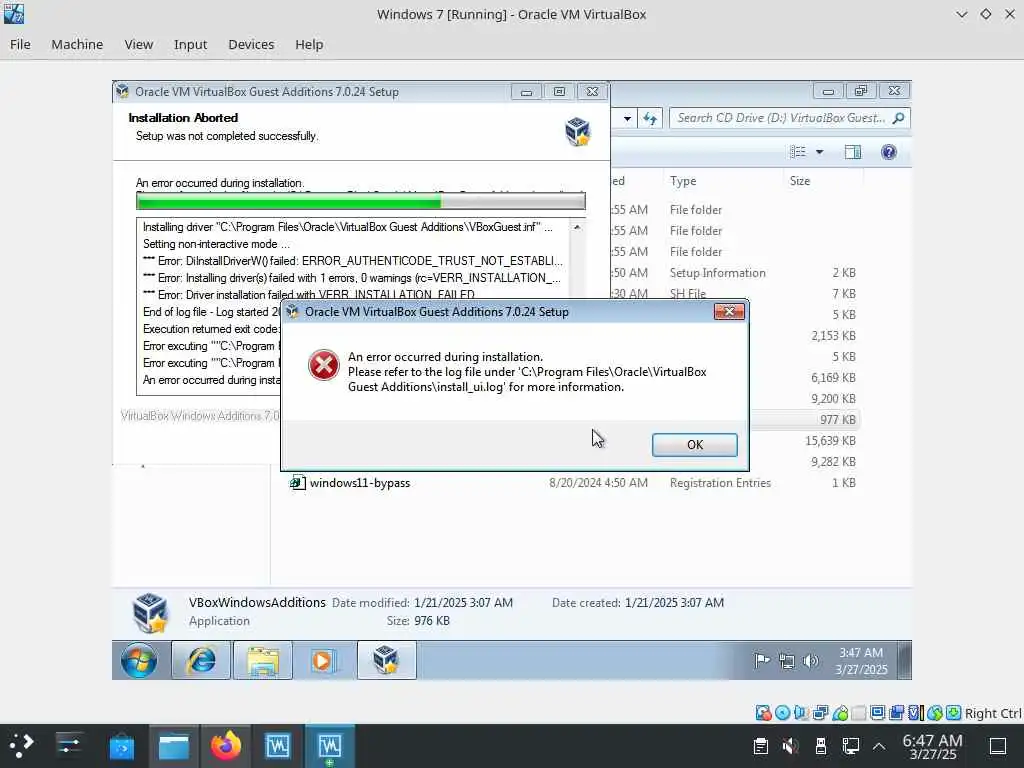Click the Explorer address bar refresh icon
Viewport: 1024px width, 768px height.
click(650, 118)
